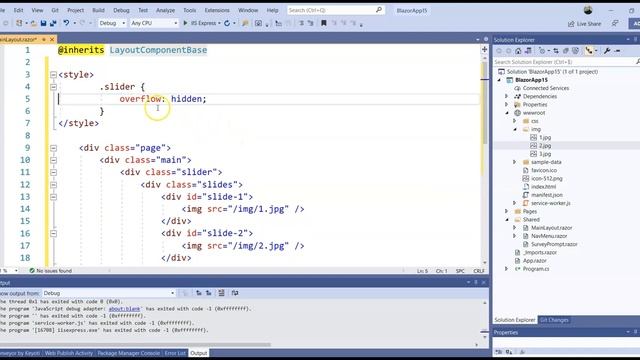
Task: Click the split editor plus icon
Action: click(484, 49)
